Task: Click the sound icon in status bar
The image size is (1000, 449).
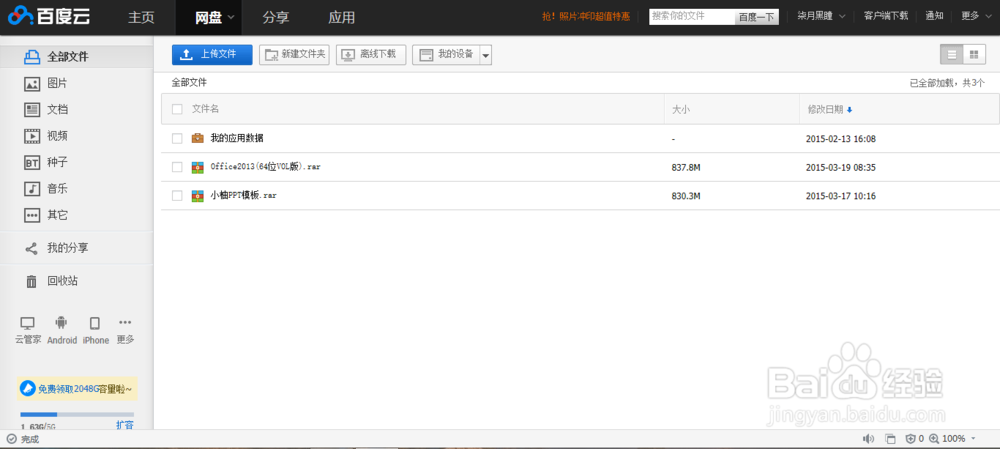Action: pos(868,439)
